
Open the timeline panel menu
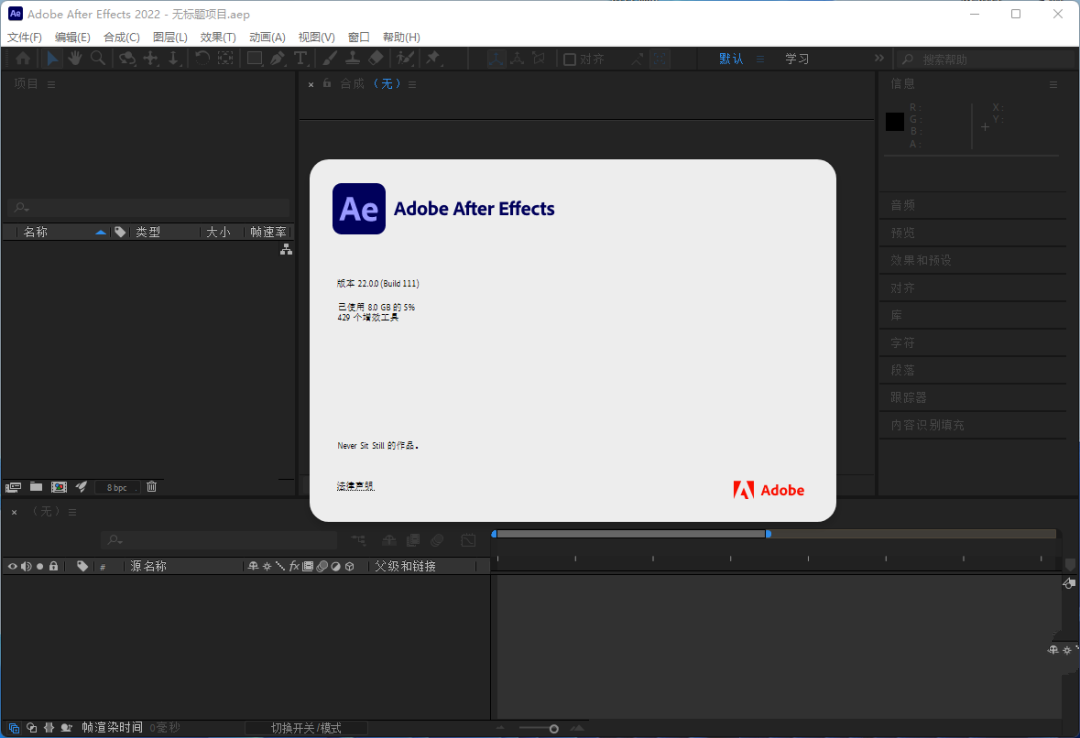72,512
